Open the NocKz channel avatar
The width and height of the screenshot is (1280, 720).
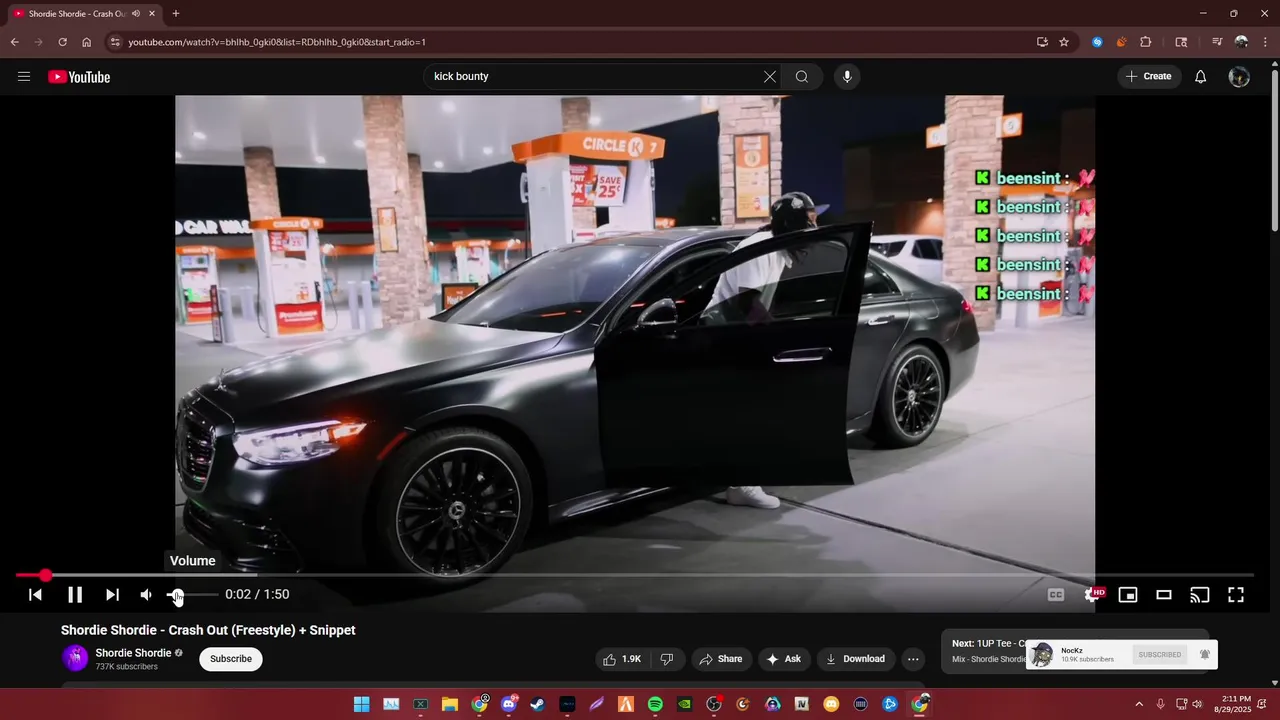[1042, 655]
